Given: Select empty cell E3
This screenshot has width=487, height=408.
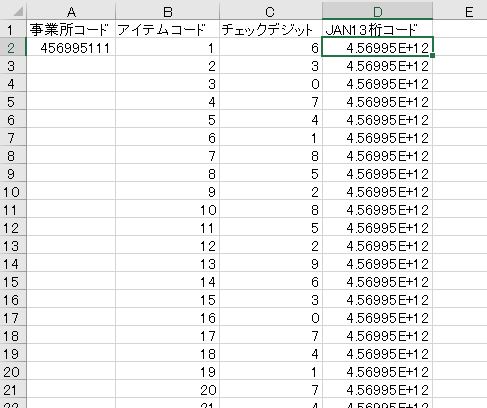Looking at the screenshot, I should pos(460,66).
